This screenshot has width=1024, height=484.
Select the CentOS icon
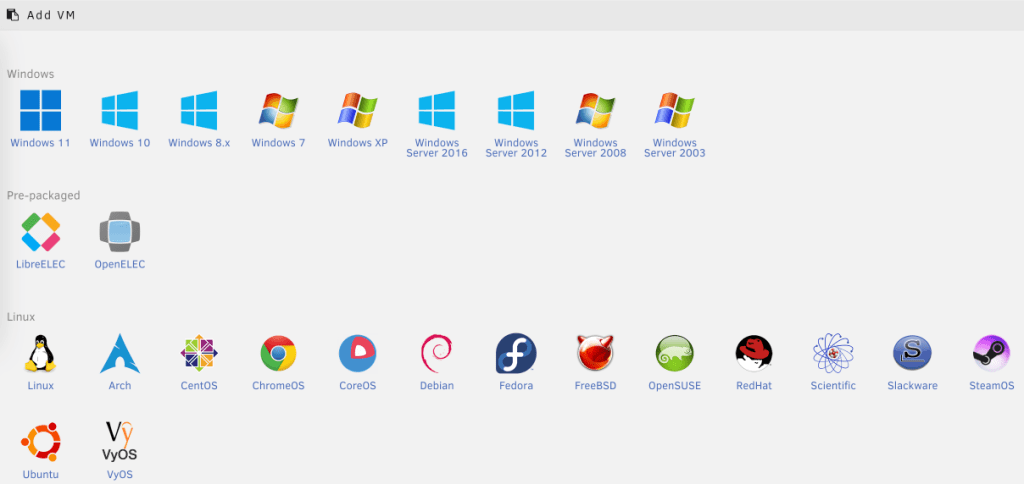point(198,354)
